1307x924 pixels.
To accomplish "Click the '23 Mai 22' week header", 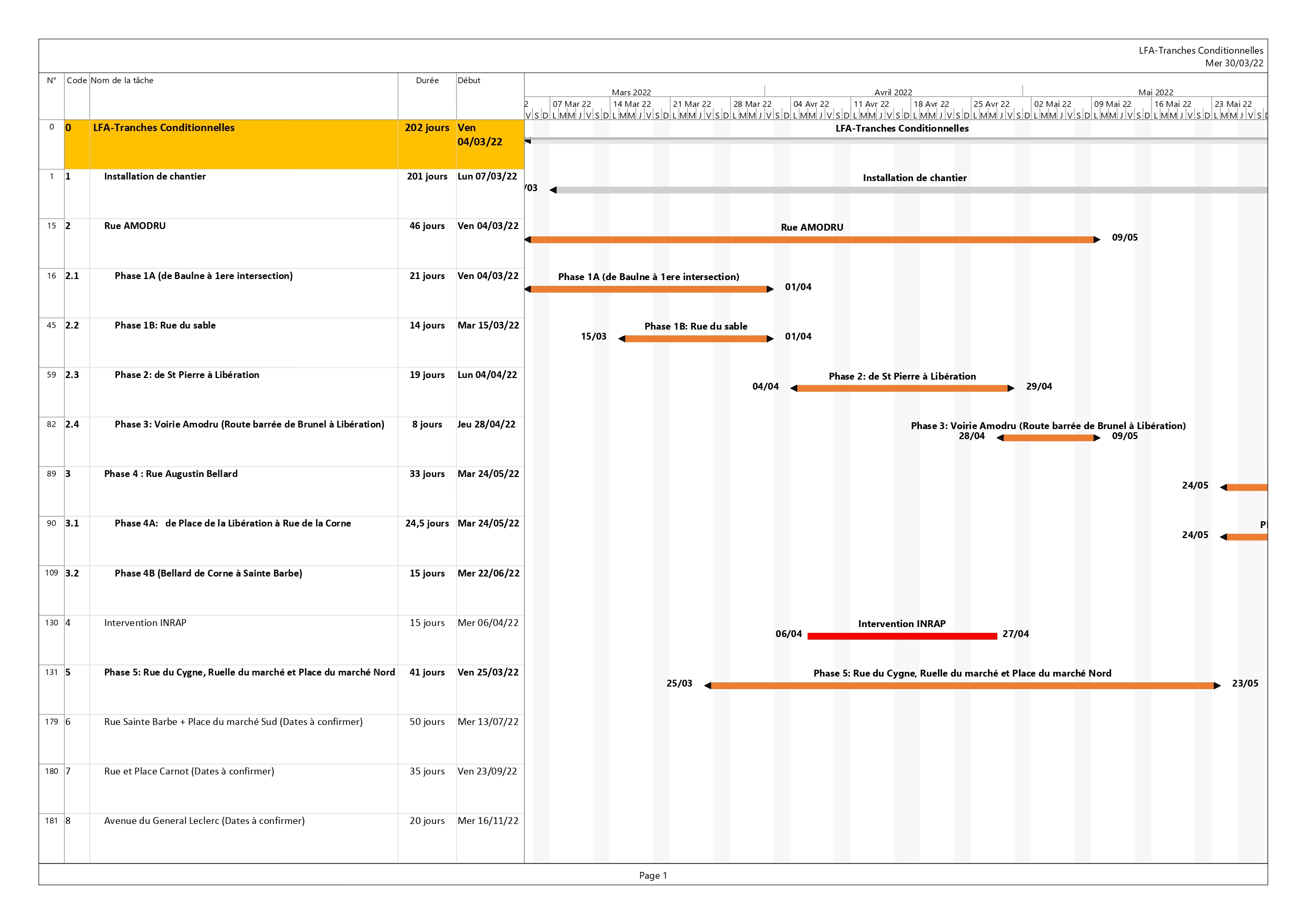I will (x=1233, y=104).
